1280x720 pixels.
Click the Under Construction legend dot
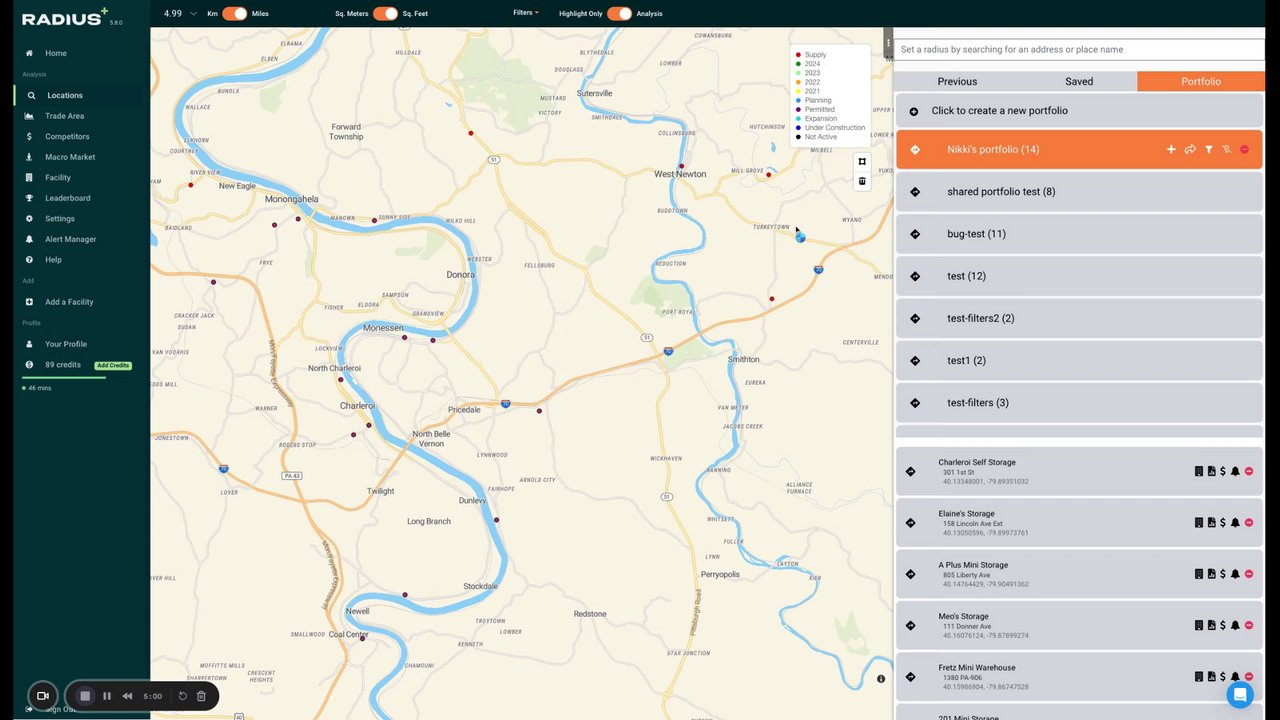click(798, 128)
